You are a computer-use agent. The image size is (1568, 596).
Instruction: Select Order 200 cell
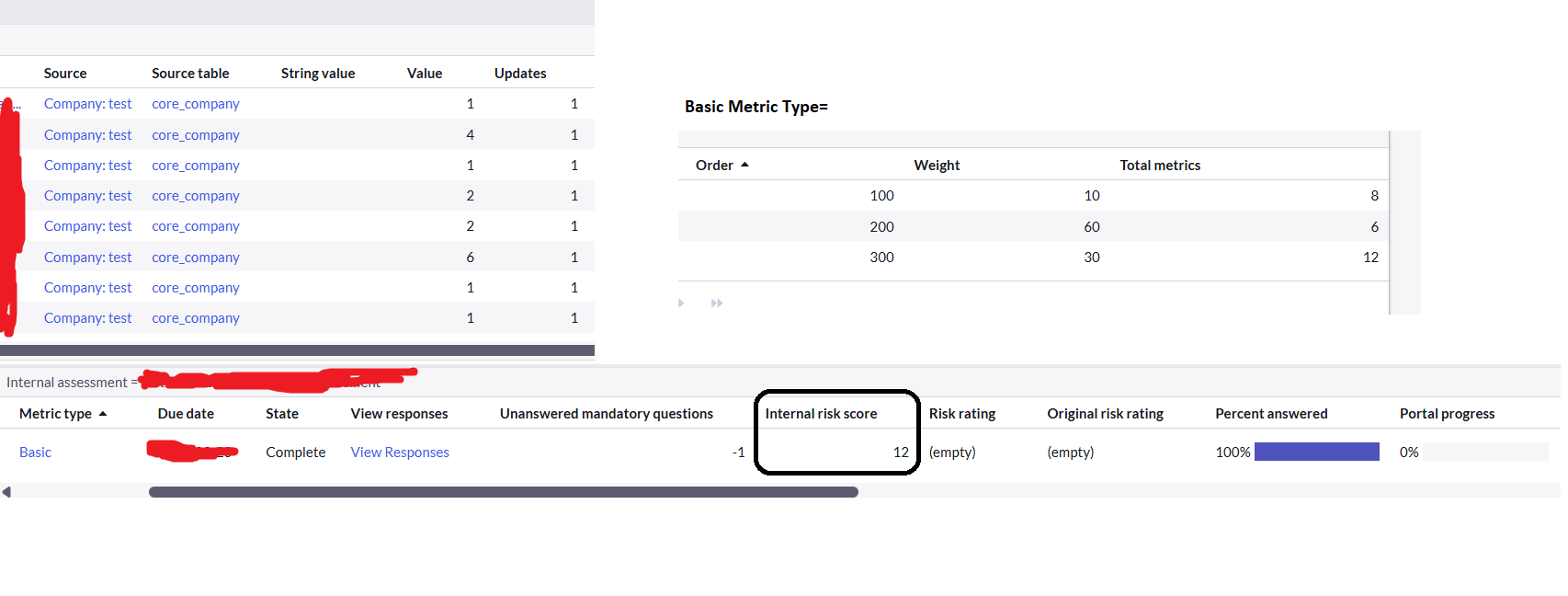pyautogui.click(x=881, y=226)
